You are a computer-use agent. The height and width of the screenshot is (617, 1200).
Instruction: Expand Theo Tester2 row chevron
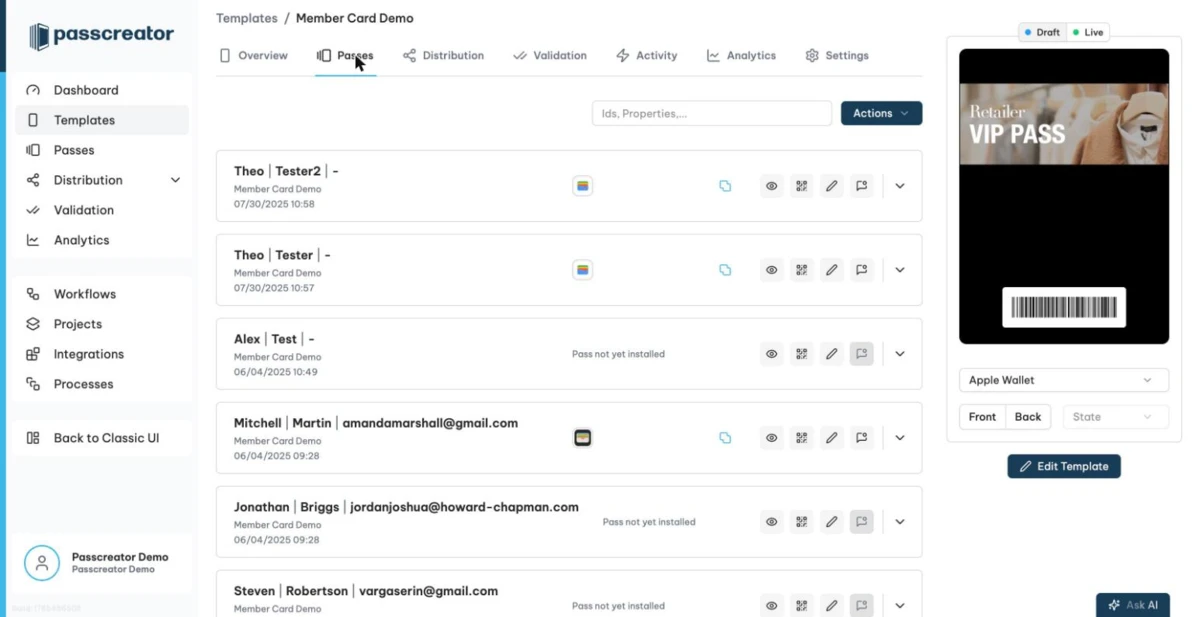coord(900,186)
